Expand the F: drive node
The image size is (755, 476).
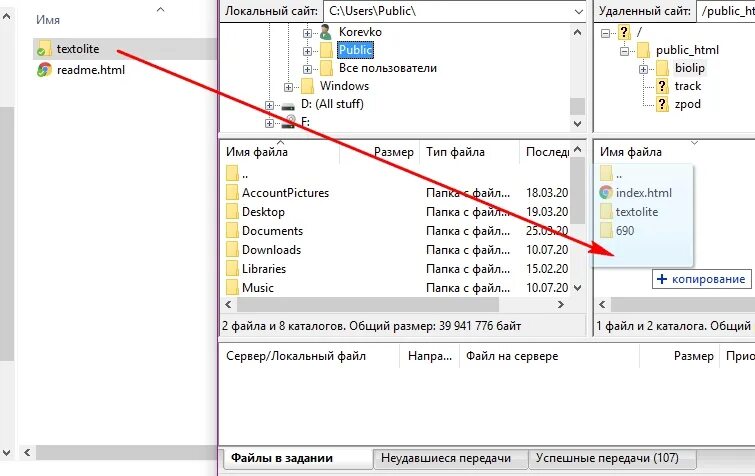(269, 123)
